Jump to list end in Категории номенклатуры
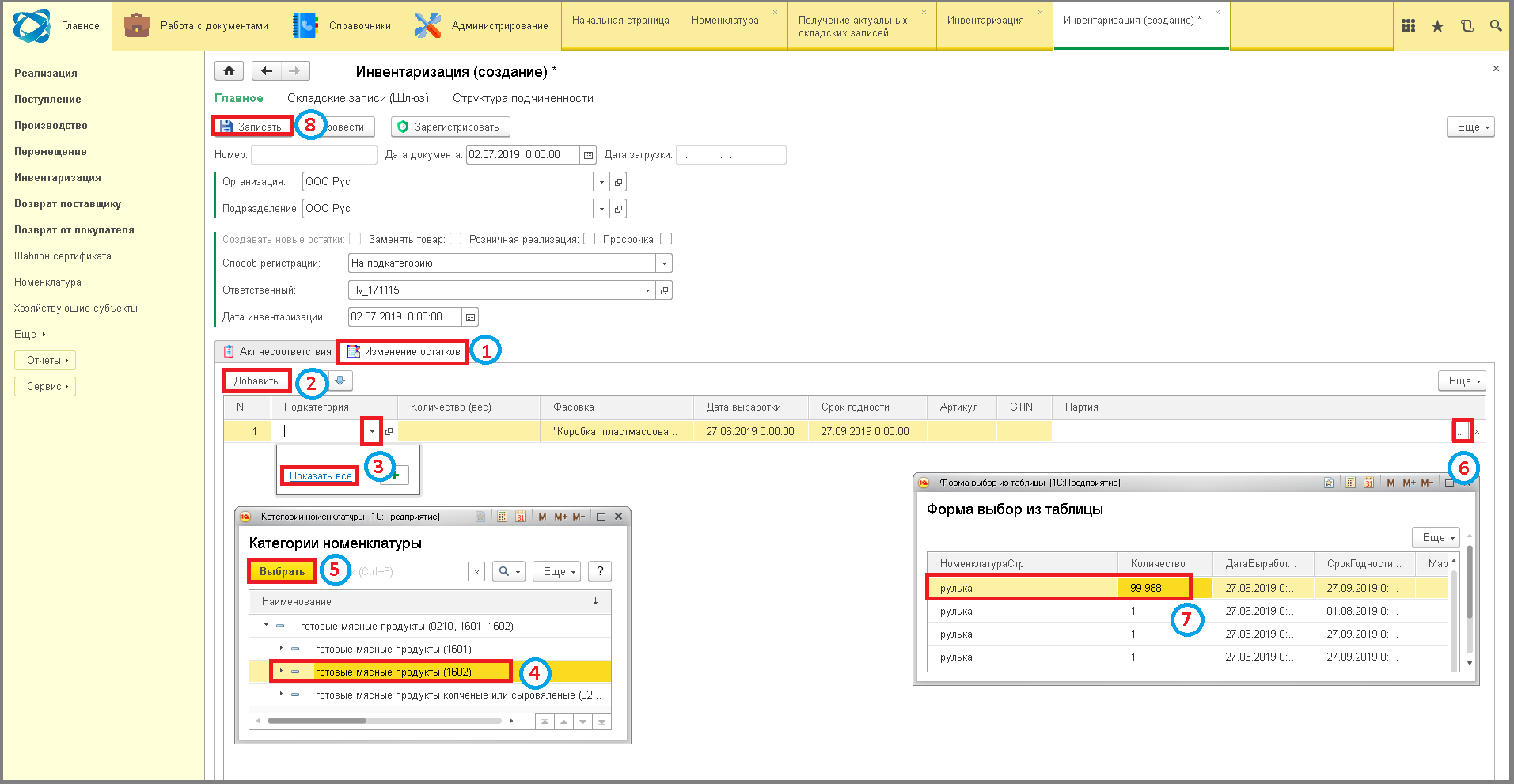The image size is (1514, 784). pos(601,722)
